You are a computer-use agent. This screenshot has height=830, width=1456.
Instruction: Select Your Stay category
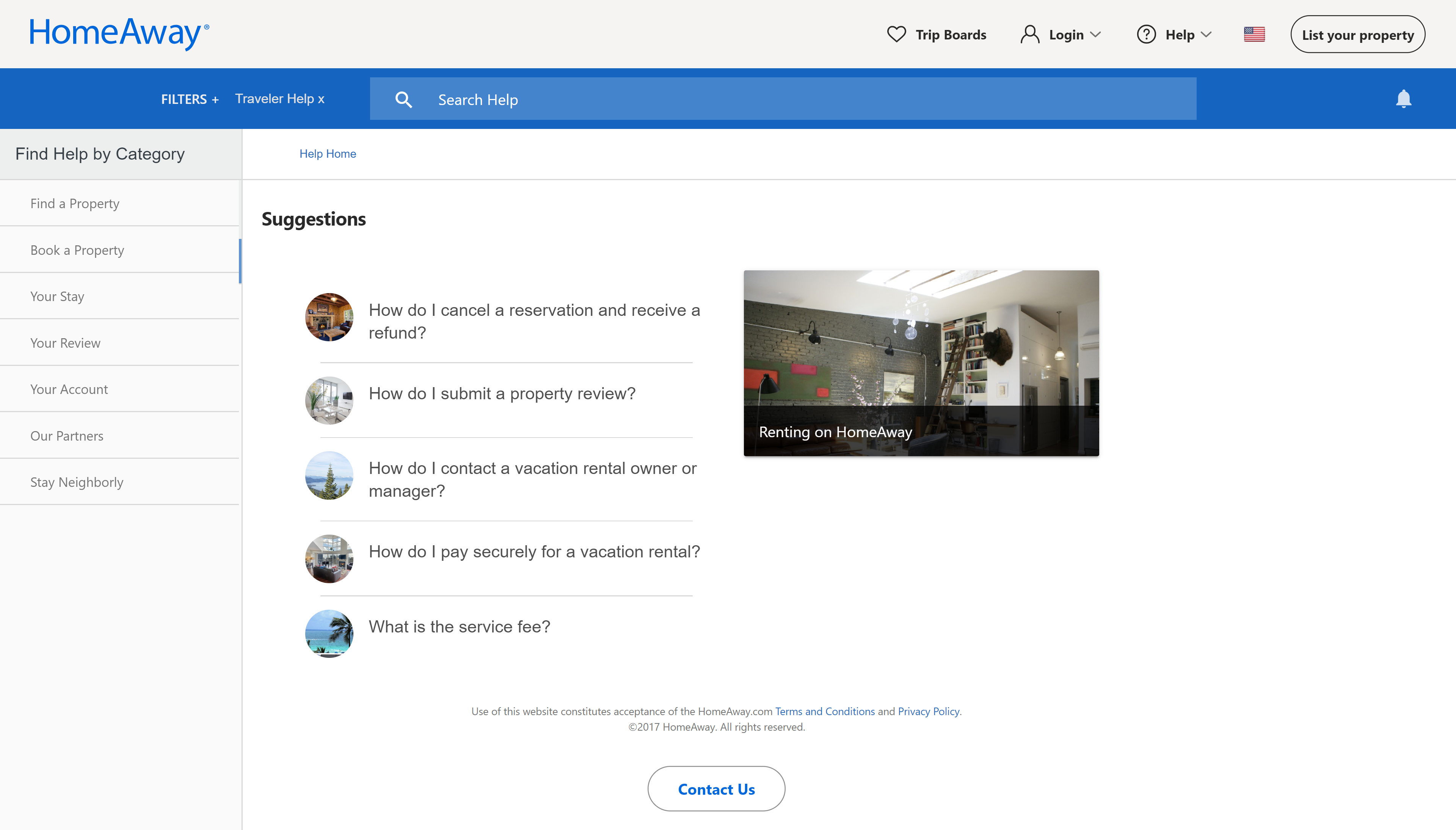(x=120, y=297)
